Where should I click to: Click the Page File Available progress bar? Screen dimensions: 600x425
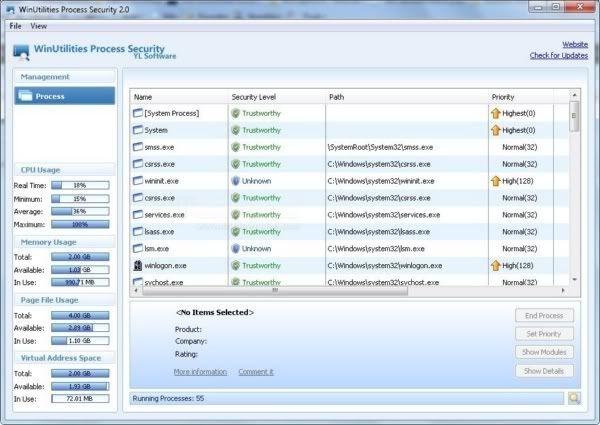(x=80, y=328)
